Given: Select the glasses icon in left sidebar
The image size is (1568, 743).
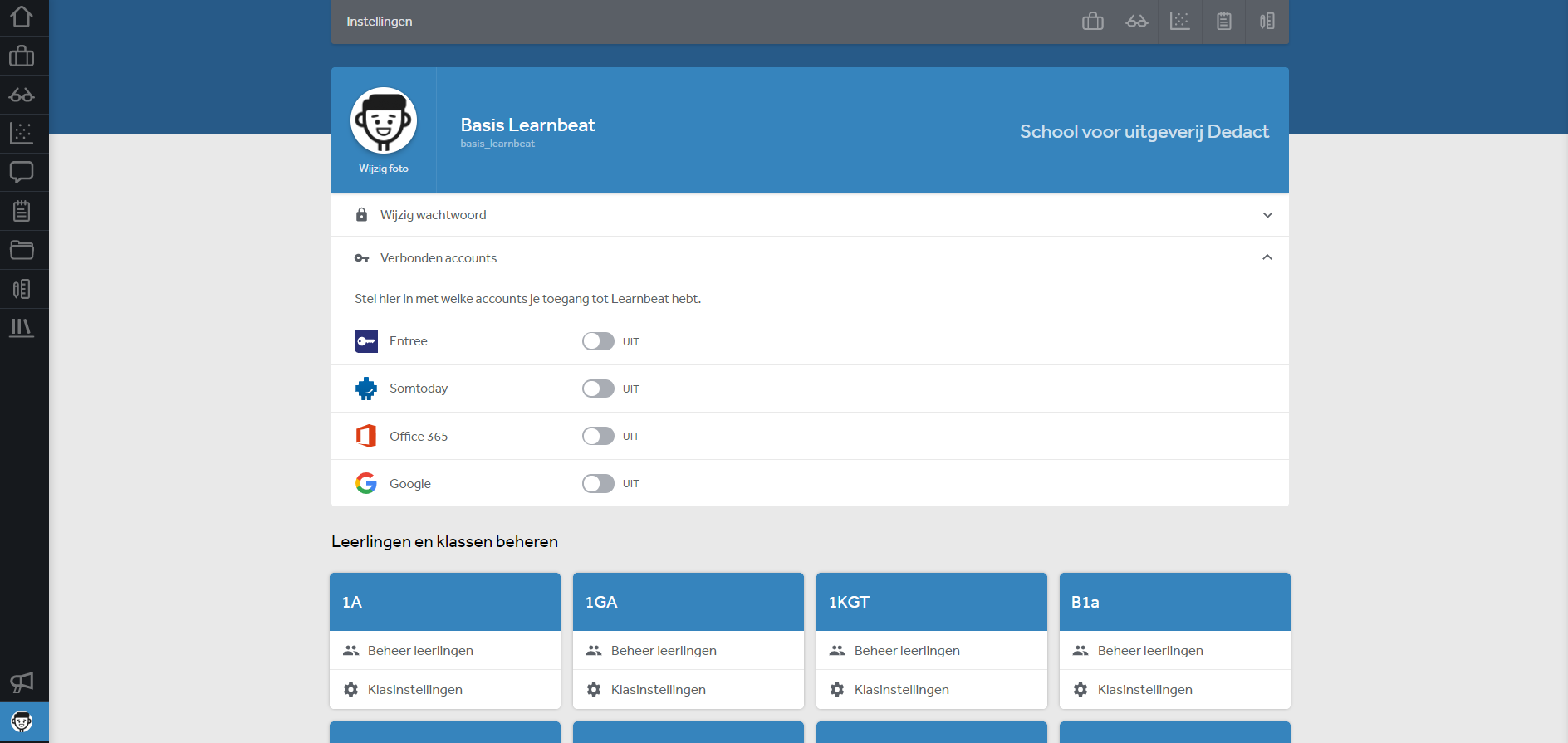Looking at the screenshot, I should pyautogui.click(x=22, y=95).
